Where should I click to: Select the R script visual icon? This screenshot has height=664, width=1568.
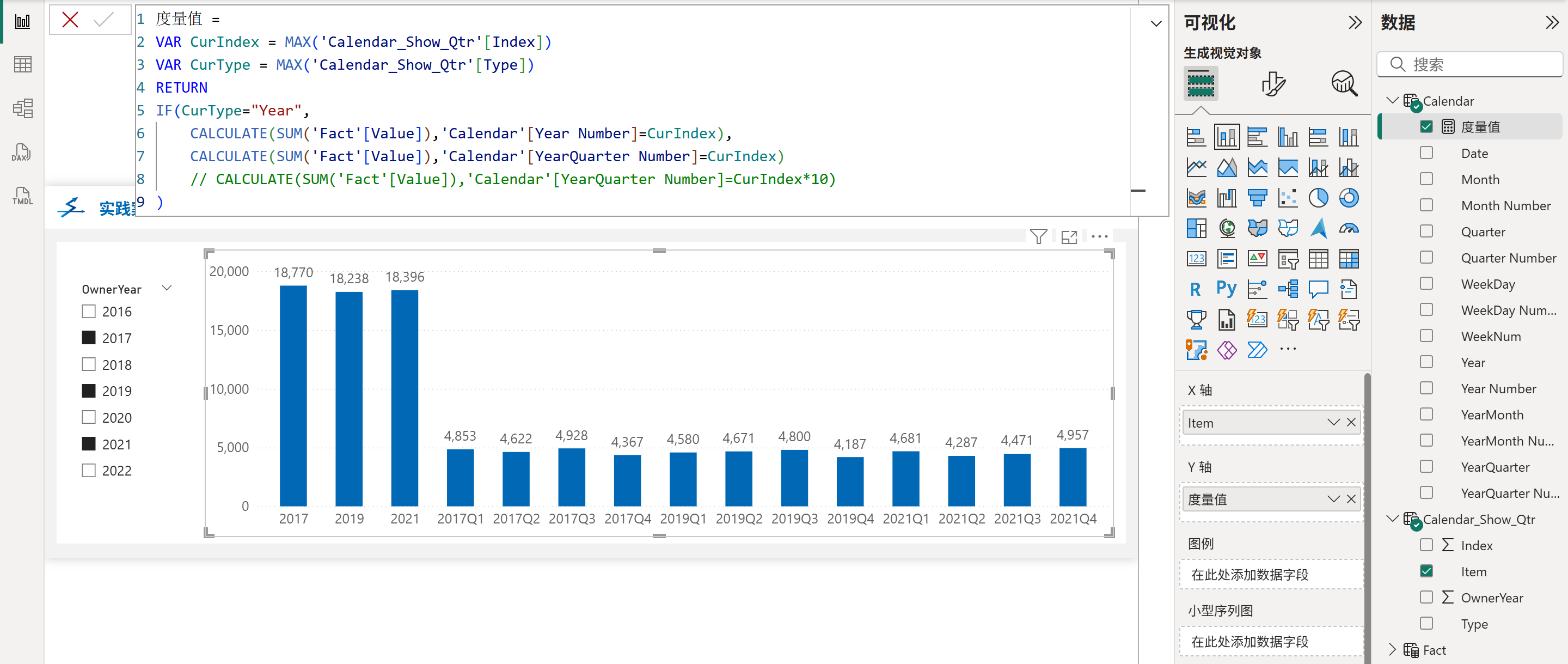click(1195, 289)
